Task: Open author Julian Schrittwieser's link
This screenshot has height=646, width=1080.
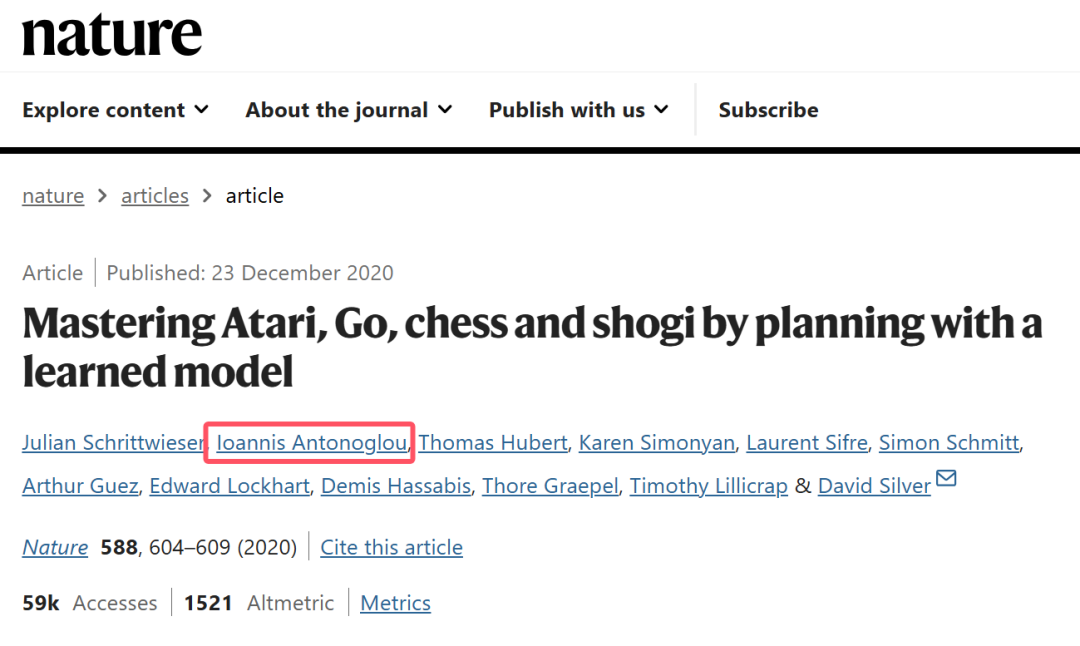Action: [x=112, y=443]
